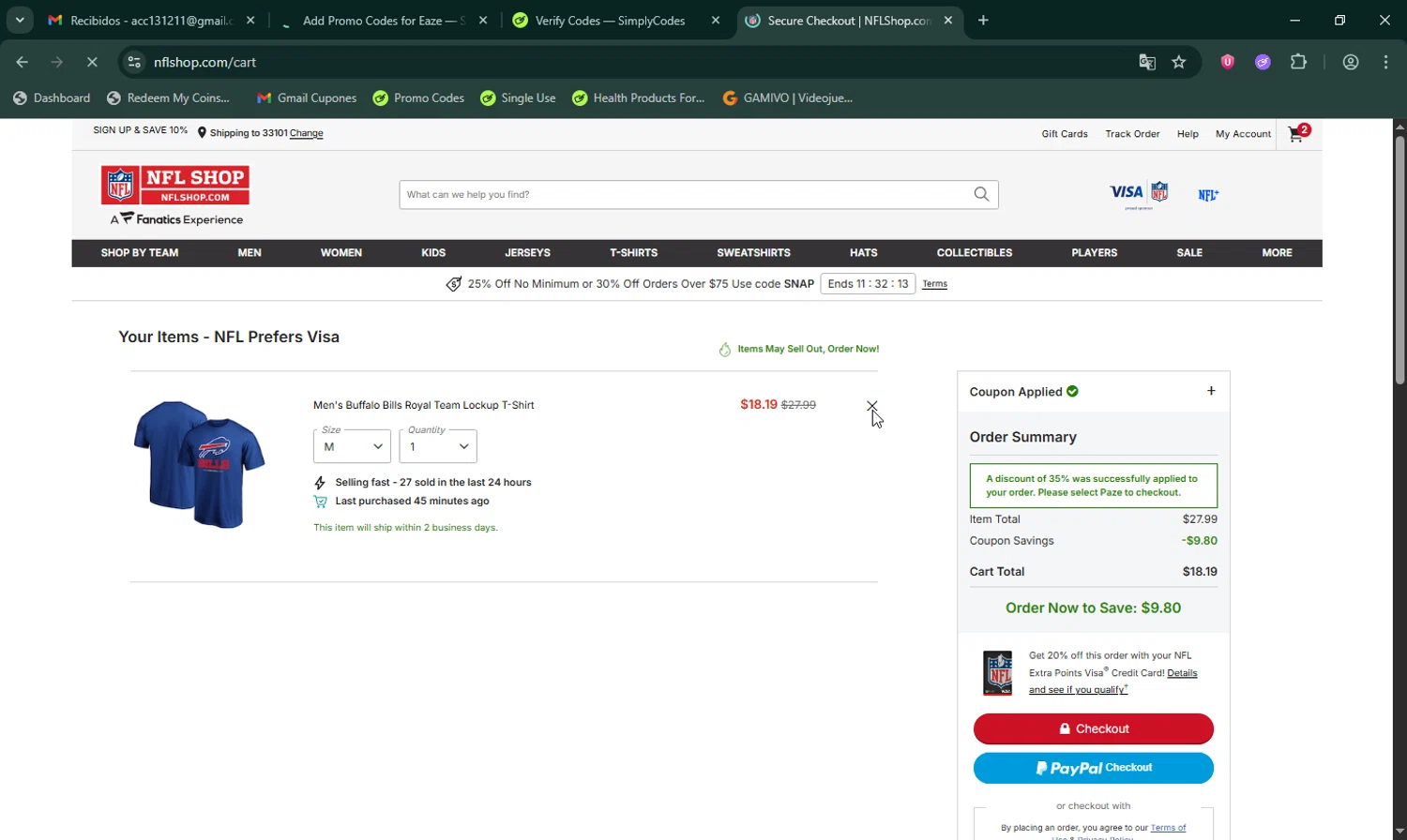Open the WOMEN menu
Screen dimensions: 1407x840
[x=341, y=253]
